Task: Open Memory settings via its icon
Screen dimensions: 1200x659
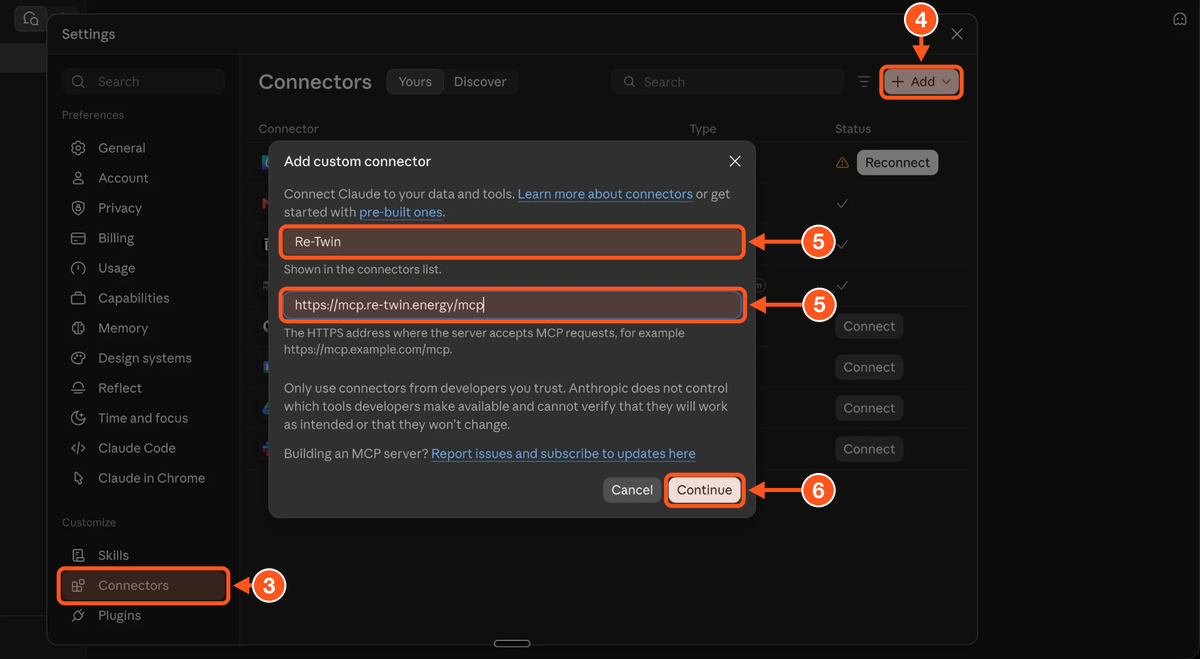Action: pos(78,328)
